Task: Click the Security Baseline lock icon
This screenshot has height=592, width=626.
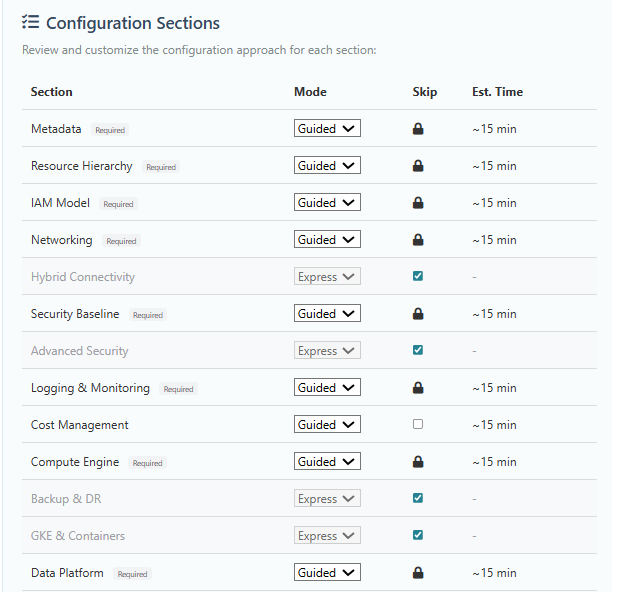Action: click(x=418, y=314)
